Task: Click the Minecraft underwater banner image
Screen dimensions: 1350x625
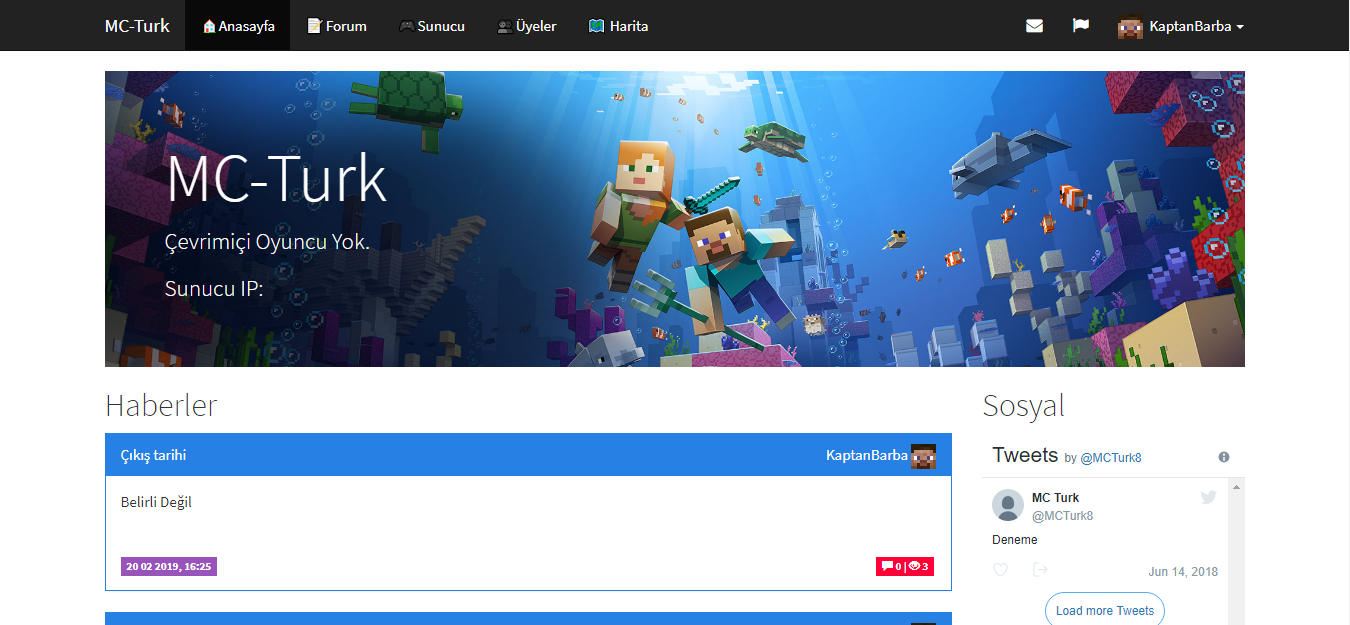Action: (675, 219)
